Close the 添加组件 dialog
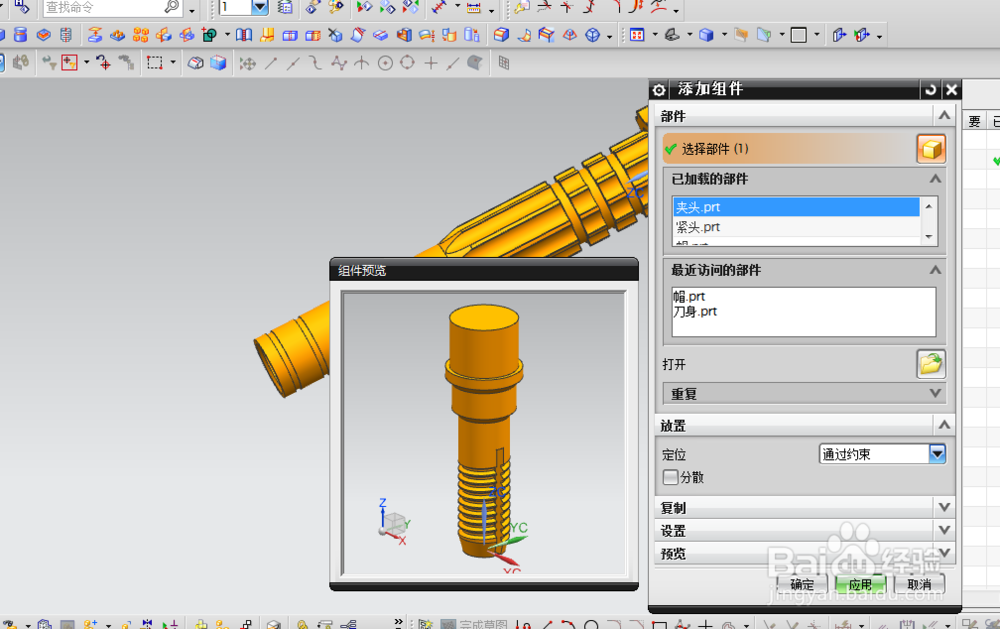Viewport: 1000px width, 629px height. (951, 90)
